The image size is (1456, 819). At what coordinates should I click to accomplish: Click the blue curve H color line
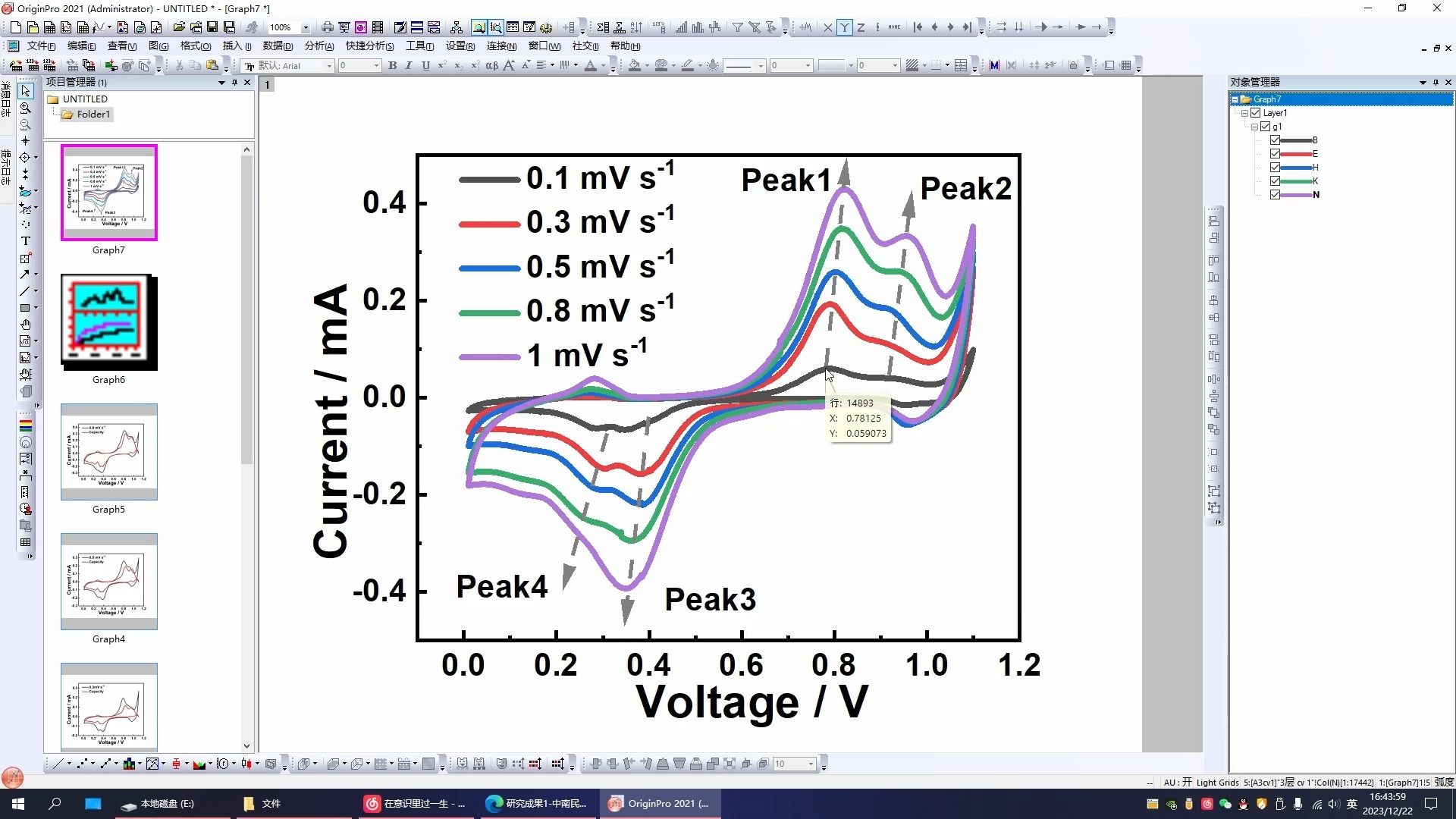[x=1295, y=168]
